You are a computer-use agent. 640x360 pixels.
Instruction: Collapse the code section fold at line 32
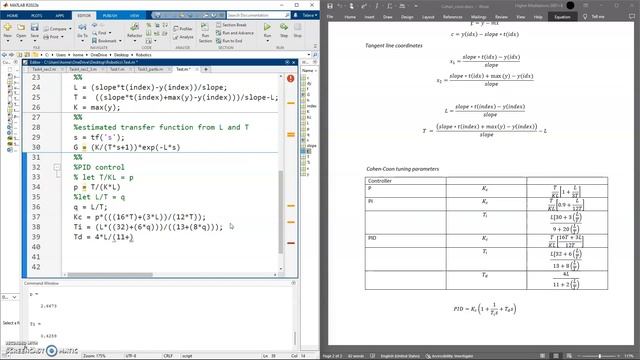click(x=57, y=167)
